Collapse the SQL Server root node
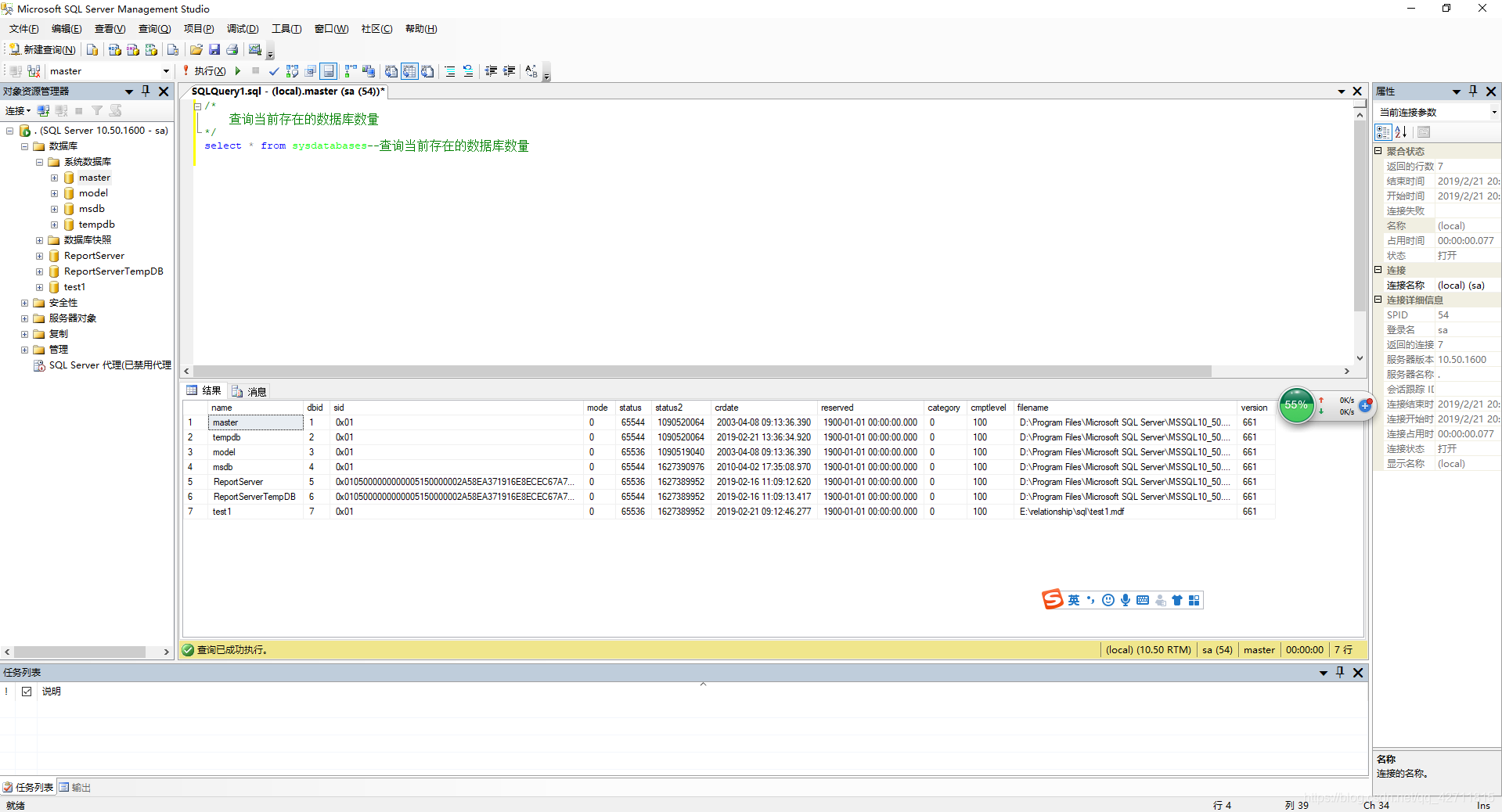The height and width of the screenshot is (812, 1502). [x=10, y=131]
